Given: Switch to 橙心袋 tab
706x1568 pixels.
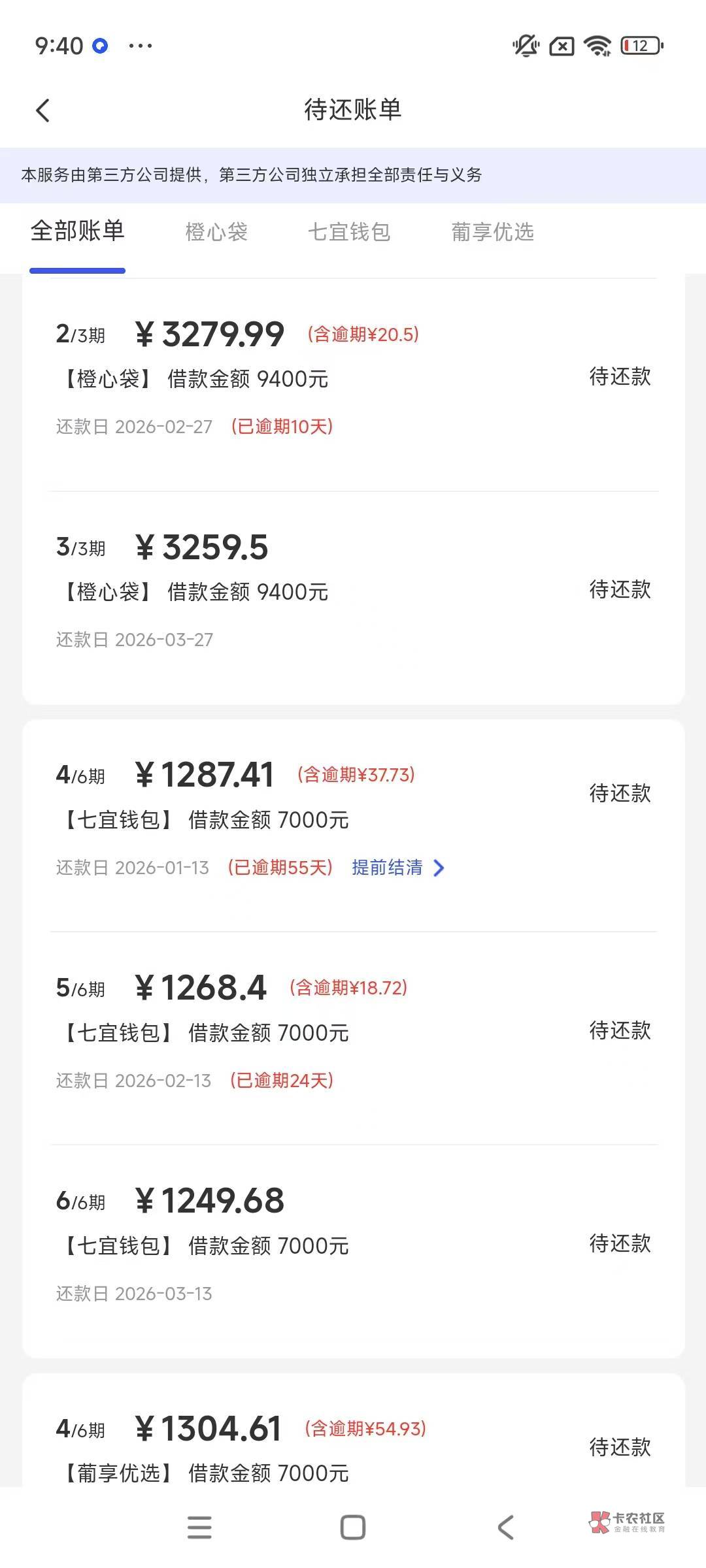Looking at the screenshot, I should (x=216, y=232).
